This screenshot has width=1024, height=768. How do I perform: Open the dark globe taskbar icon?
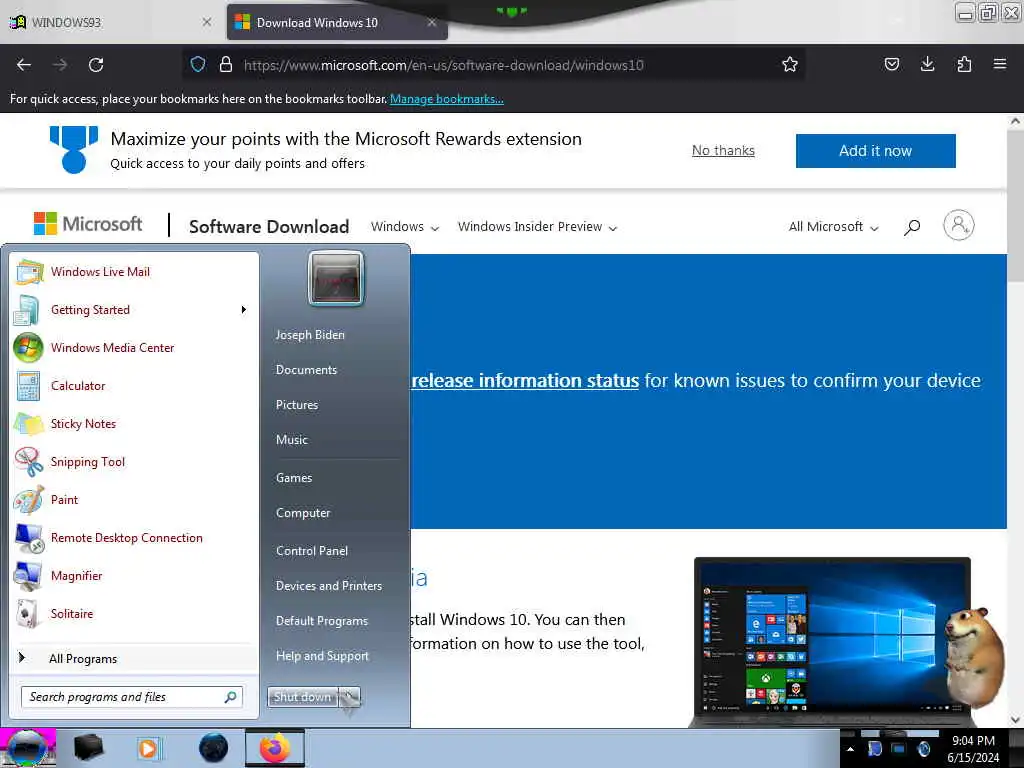pos(213,748)
